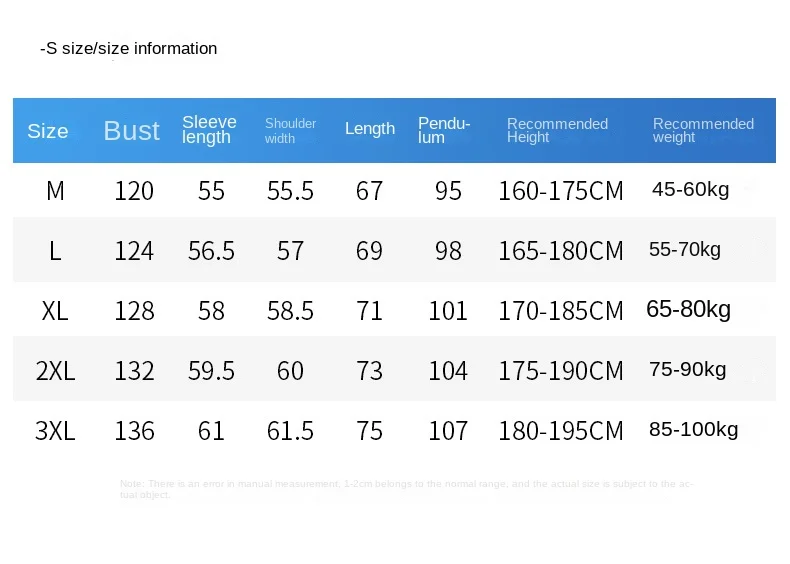The image size is (790, 564).
Task: Click the Bust column header
Action: click(x=131, y=131)
